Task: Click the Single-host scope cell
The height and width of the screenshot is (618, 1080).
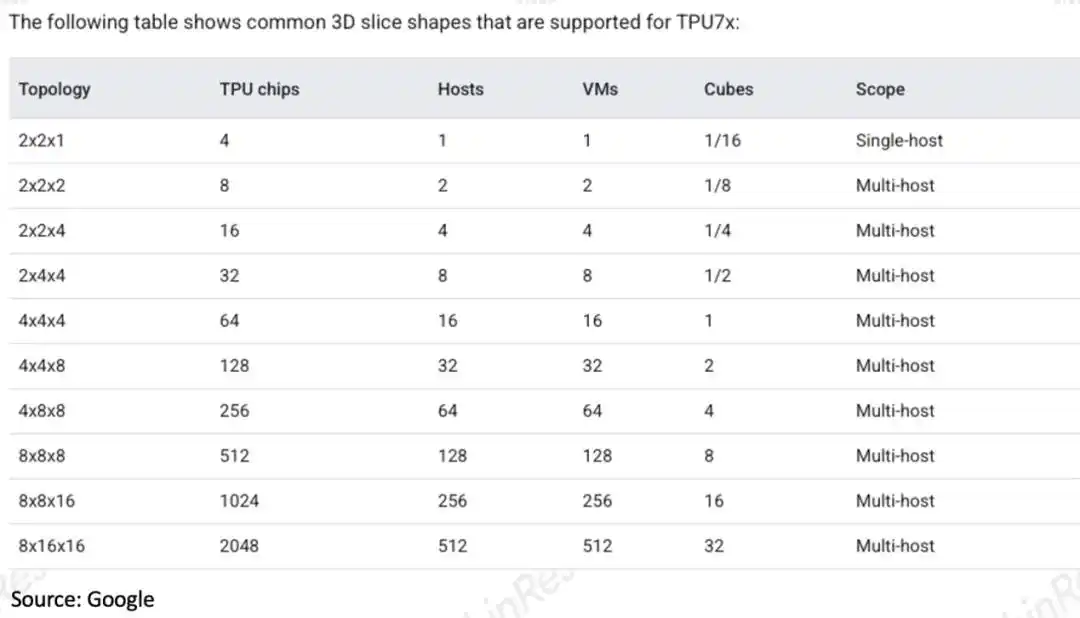Action: tap(899, 141)
